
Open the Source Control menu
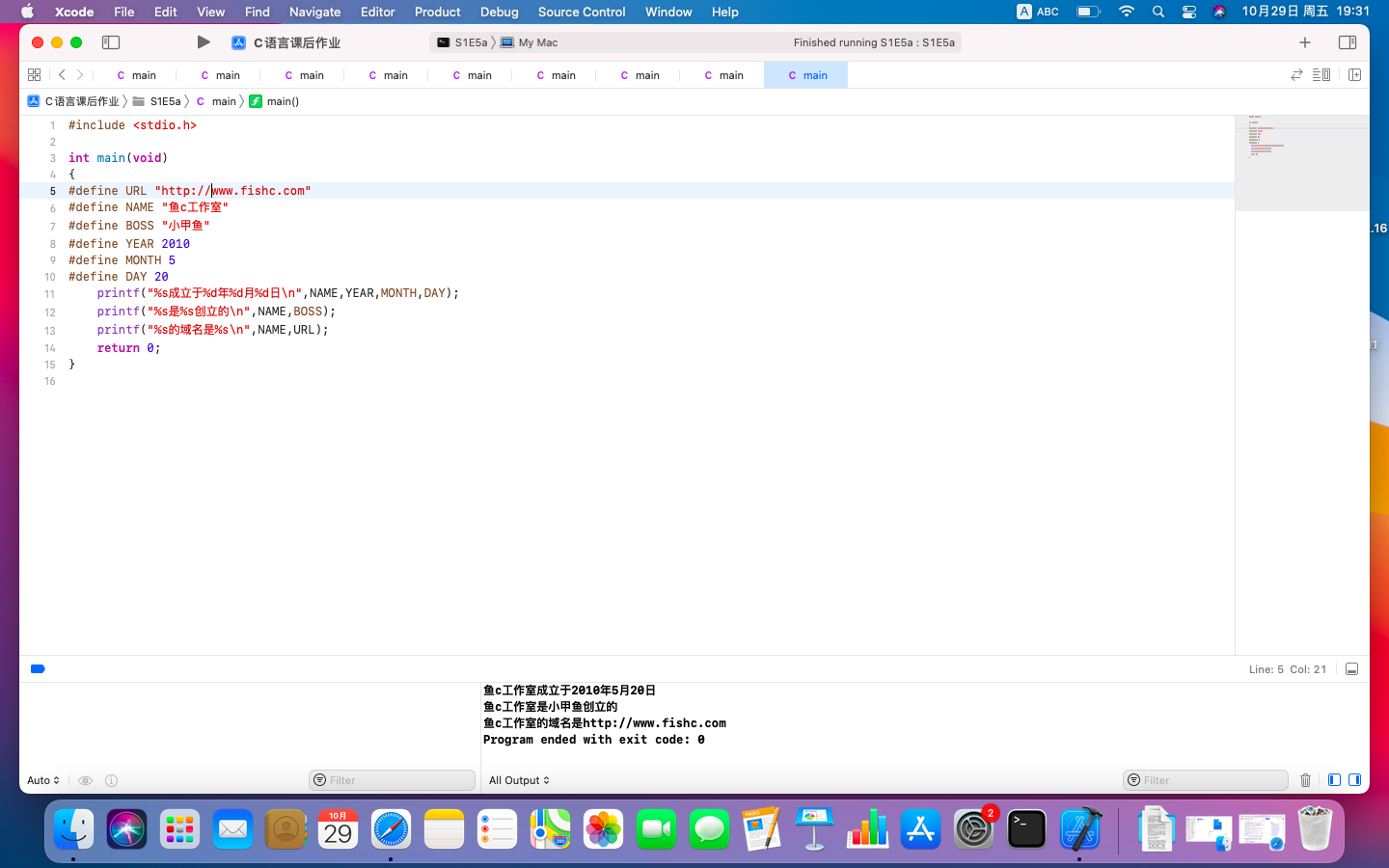582,12
